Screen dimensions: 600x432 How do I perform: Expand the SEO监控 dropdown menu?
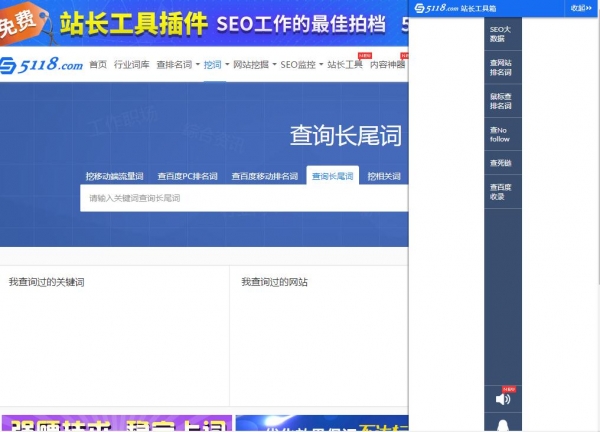coord(302,64)
